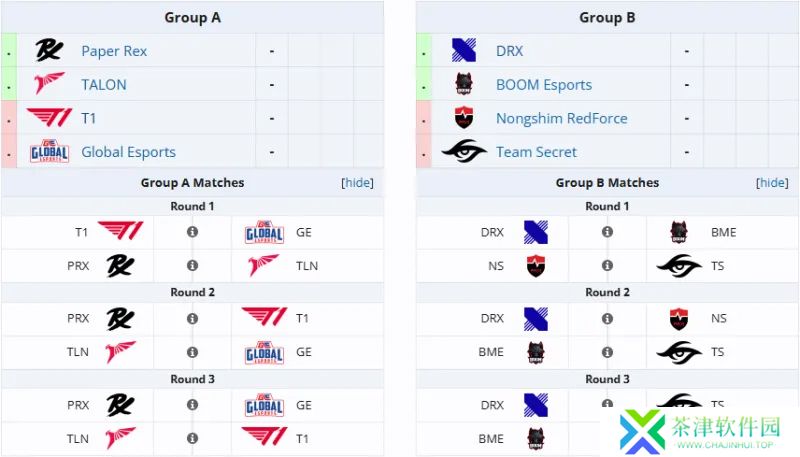The image size is (800, 457).
Task: Open the TALON team page link
Action: tap(104, 85)
